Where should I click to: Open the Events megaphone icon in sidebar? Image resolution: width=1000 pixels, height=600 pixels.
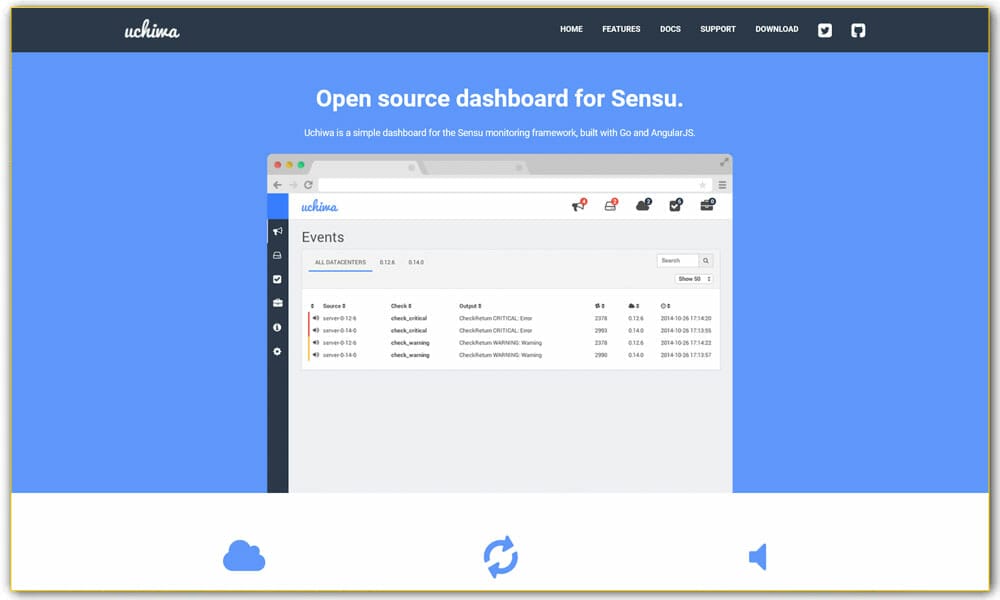point(278,230)
